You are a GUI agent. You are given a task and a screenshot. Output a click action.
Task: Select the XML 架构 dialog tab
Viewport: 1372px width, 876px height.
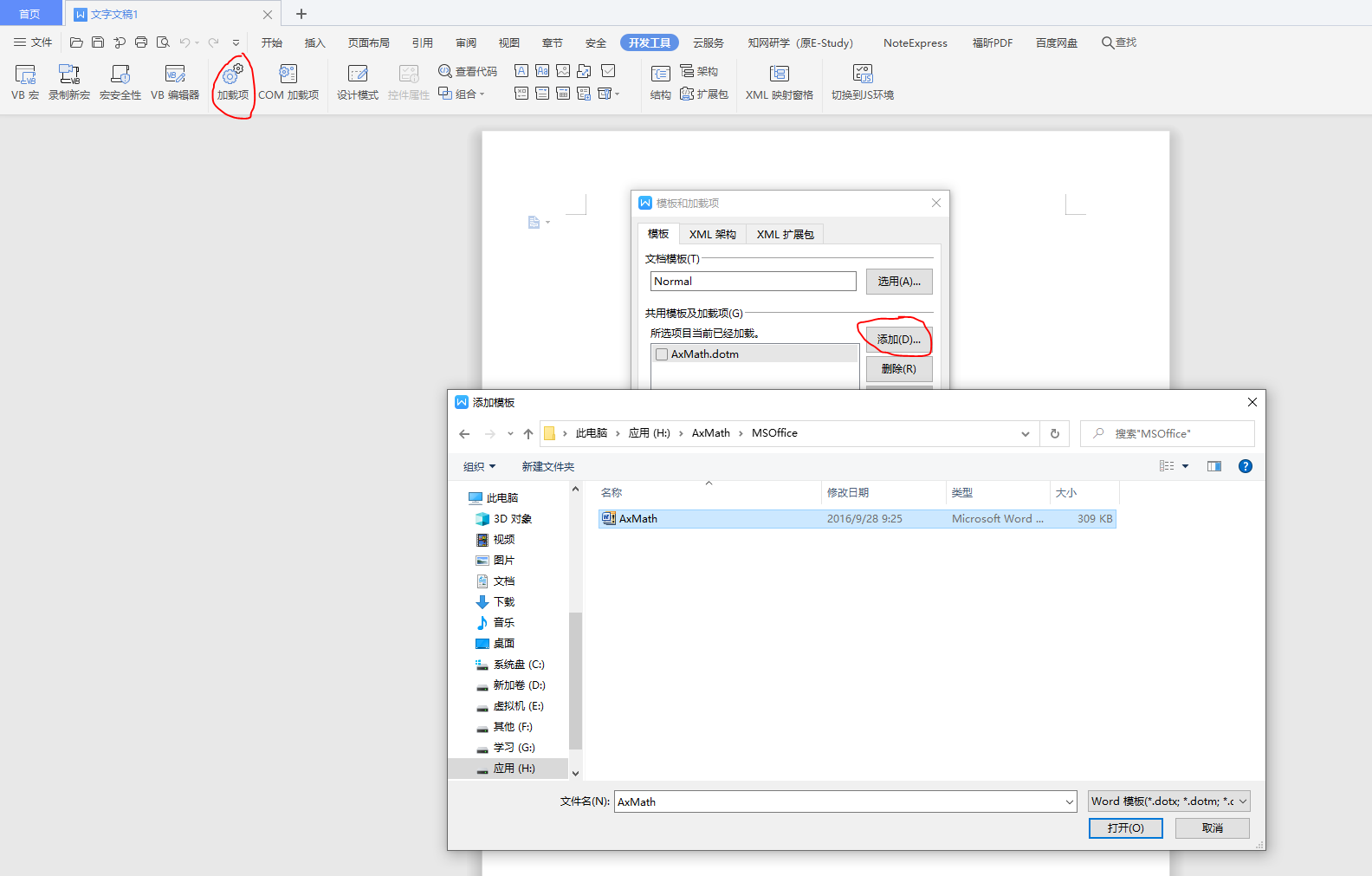click(x=712, y=234)
